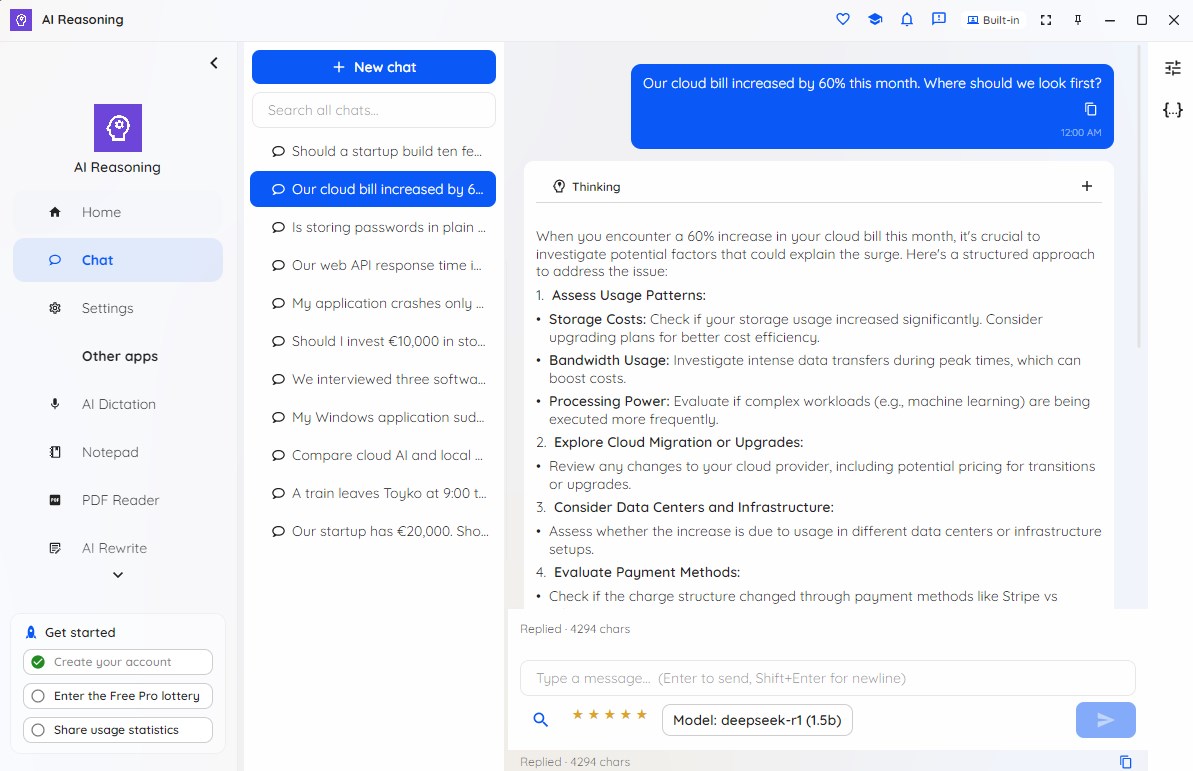Screen dimensions: 1193x771
Task: Select the AI Dictation app in sidebar
Action: (118, 404)
